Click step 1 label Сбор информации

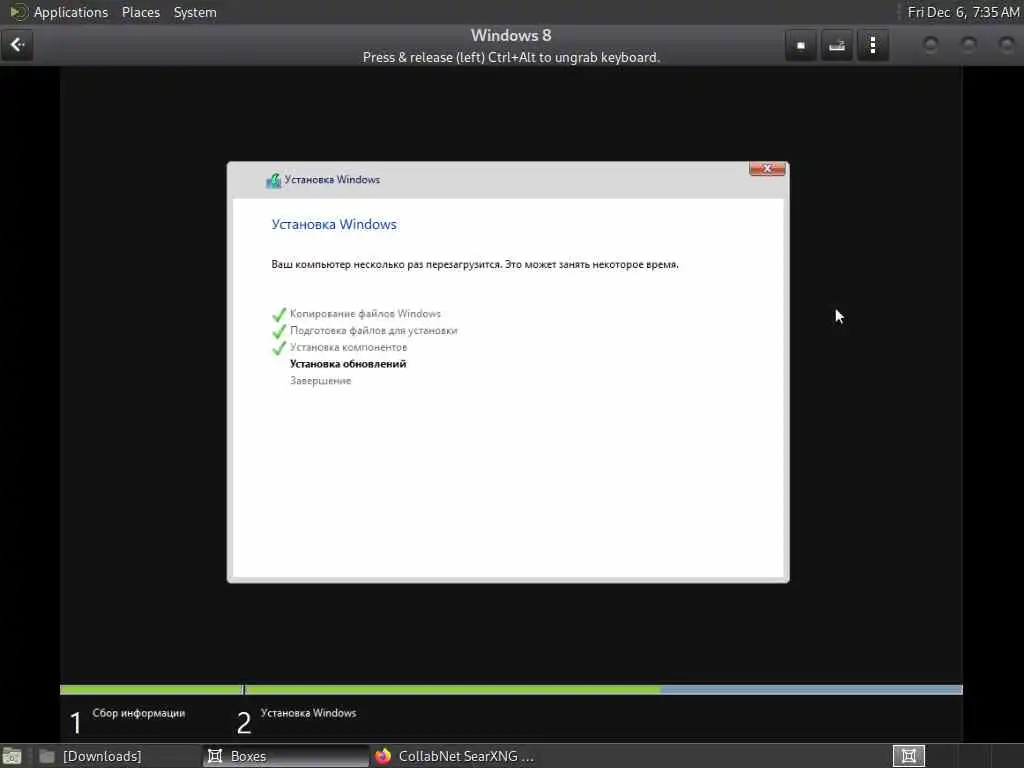coord(138,713)
